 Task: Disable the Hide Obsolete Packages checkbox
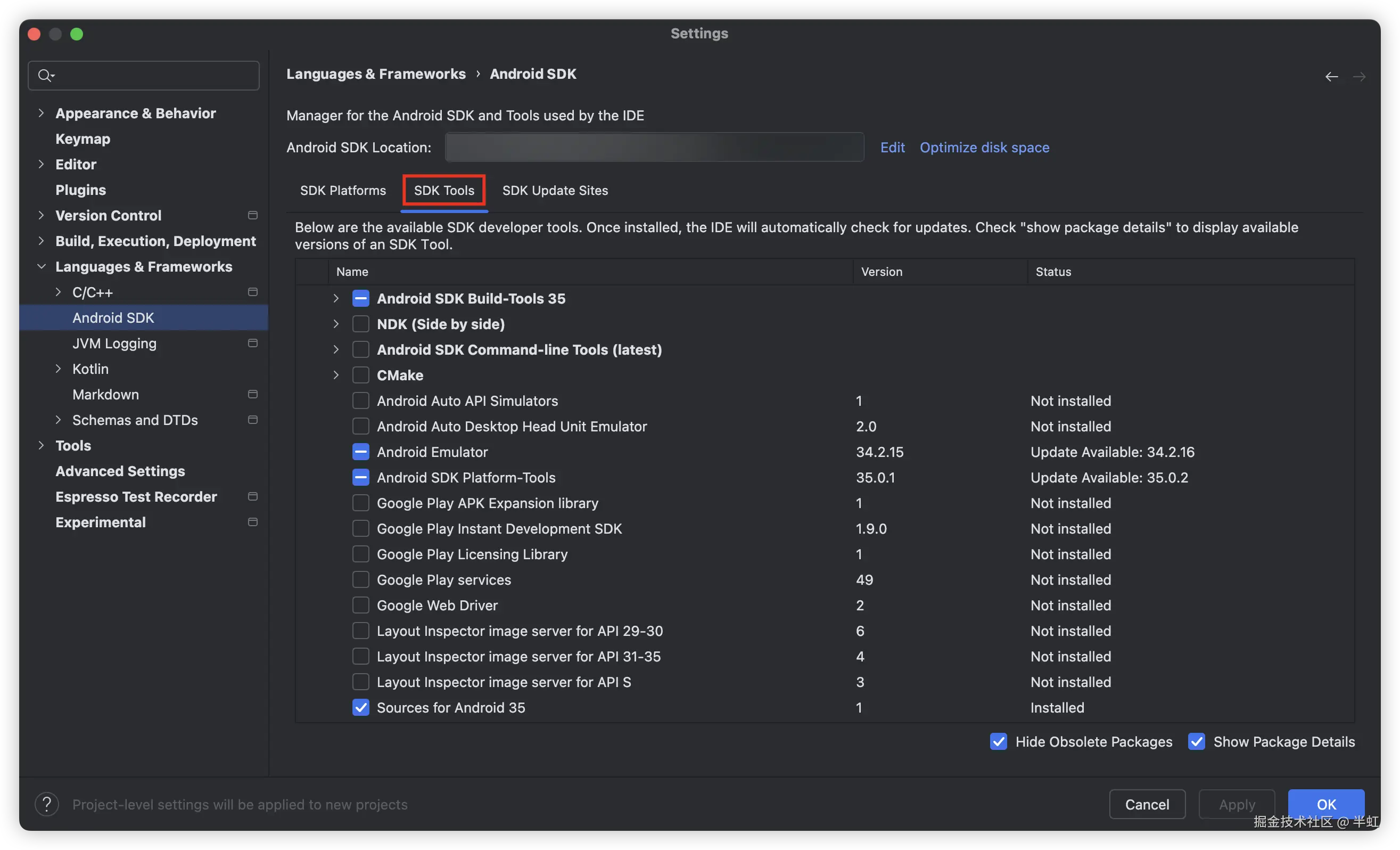coord(999,741)
